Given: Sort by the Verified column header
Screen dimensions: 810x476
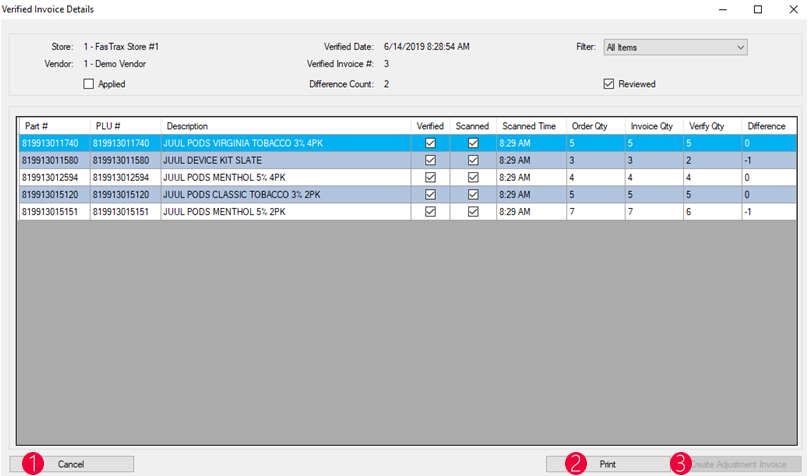Looking at the screenshot, I should 430,126.
